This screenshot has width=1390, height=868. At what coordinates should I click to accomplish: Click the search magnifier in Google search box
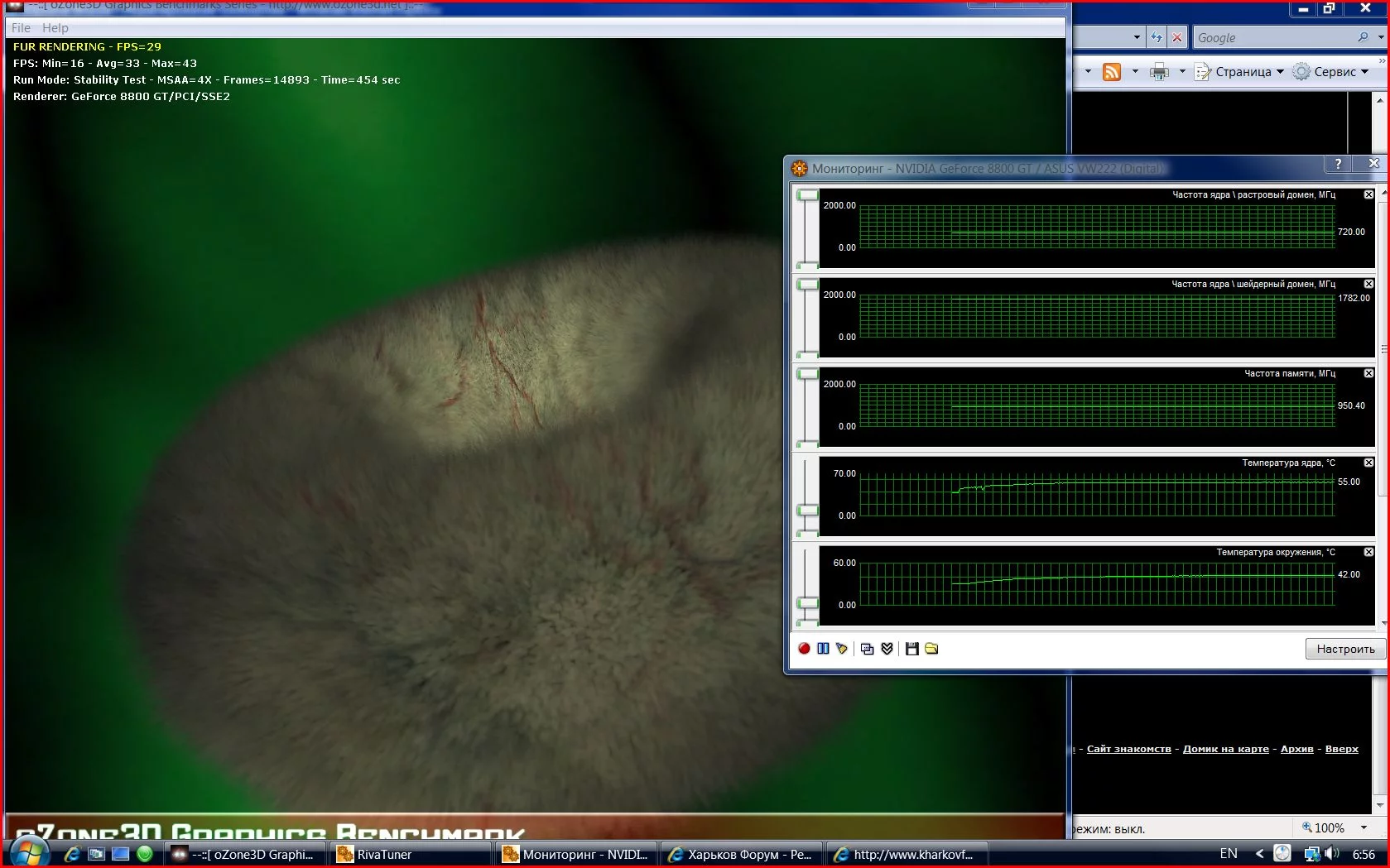pyautogui.click(x=1363, y=37)
